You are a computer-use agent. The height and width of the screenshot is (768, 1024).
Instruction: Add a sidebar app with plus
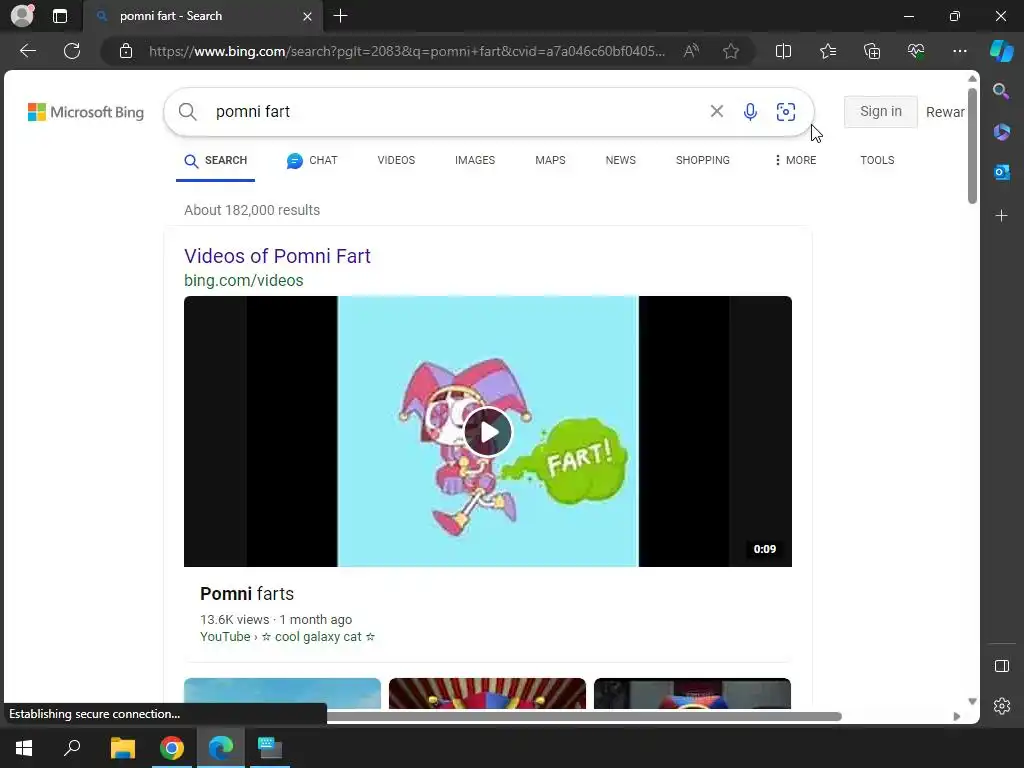pyautogui.click(x=1001, y=216)
